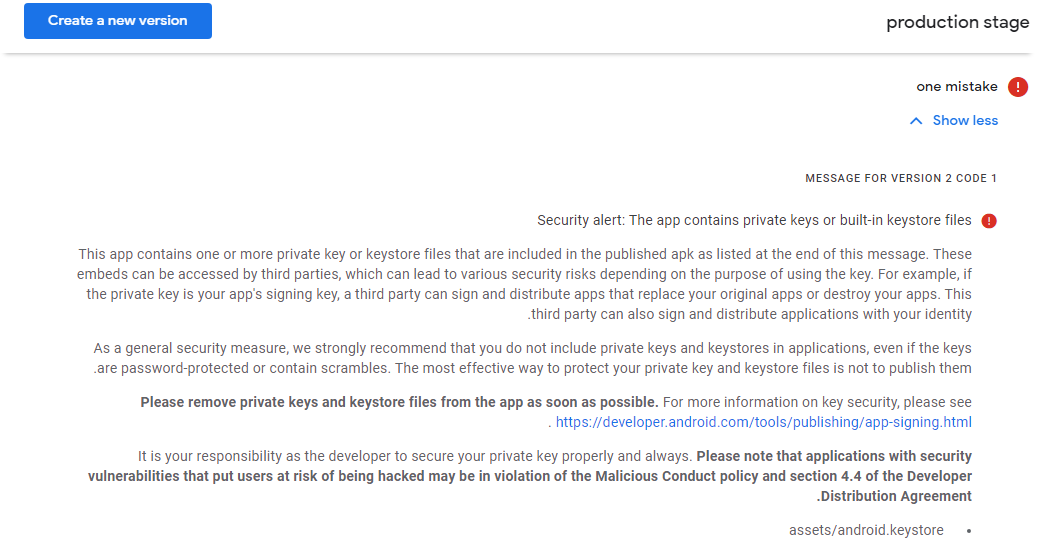This screenshot has height=546, width=1046.
Task: Open the developer.android.com app-signing link
Action: pyautogui.click(x=763, y=422)
